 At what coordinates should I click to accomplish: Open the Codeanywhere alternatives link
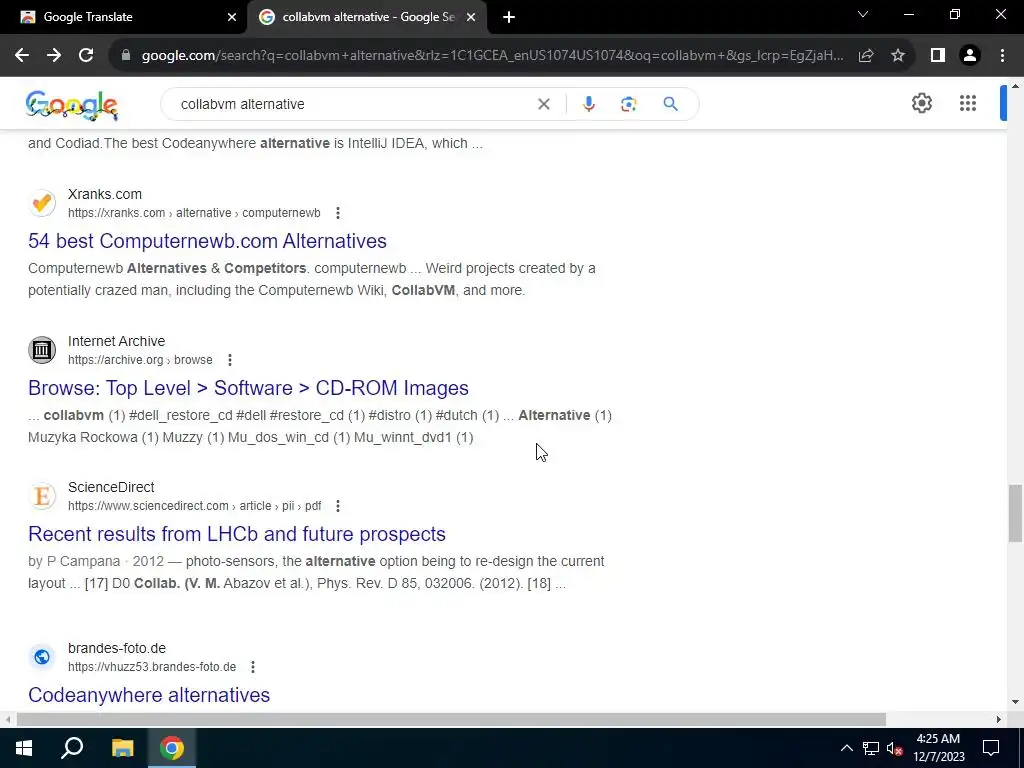click(x=149, y=695)
